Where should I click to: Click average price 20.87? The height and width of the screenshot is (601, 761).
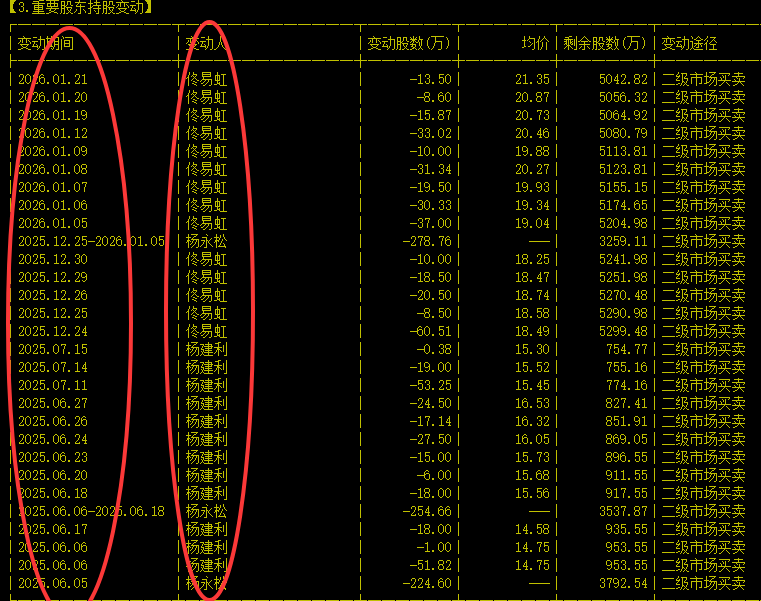[x=532, y=97]
